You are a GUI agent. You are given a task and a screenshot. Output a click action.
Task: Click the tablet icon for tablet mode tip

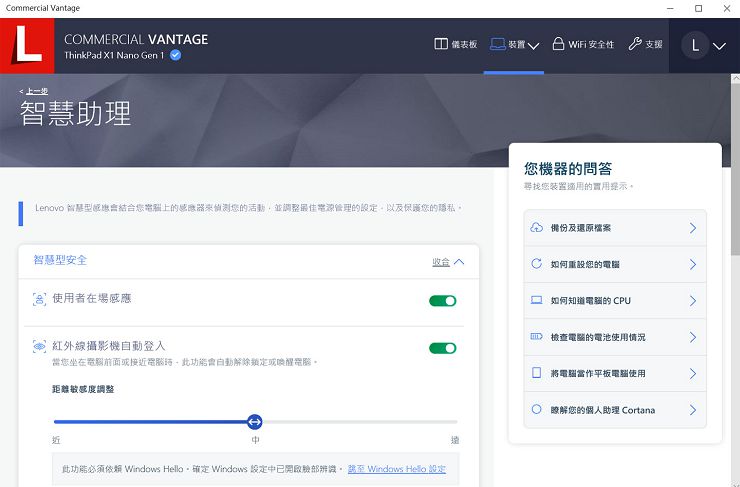pos(537,373)
